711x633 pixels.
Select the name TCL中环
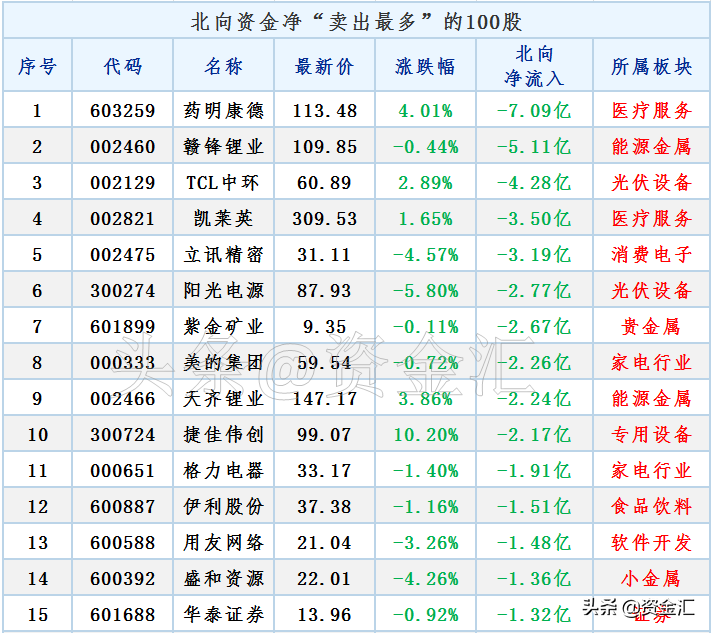(x=223, y=183)
